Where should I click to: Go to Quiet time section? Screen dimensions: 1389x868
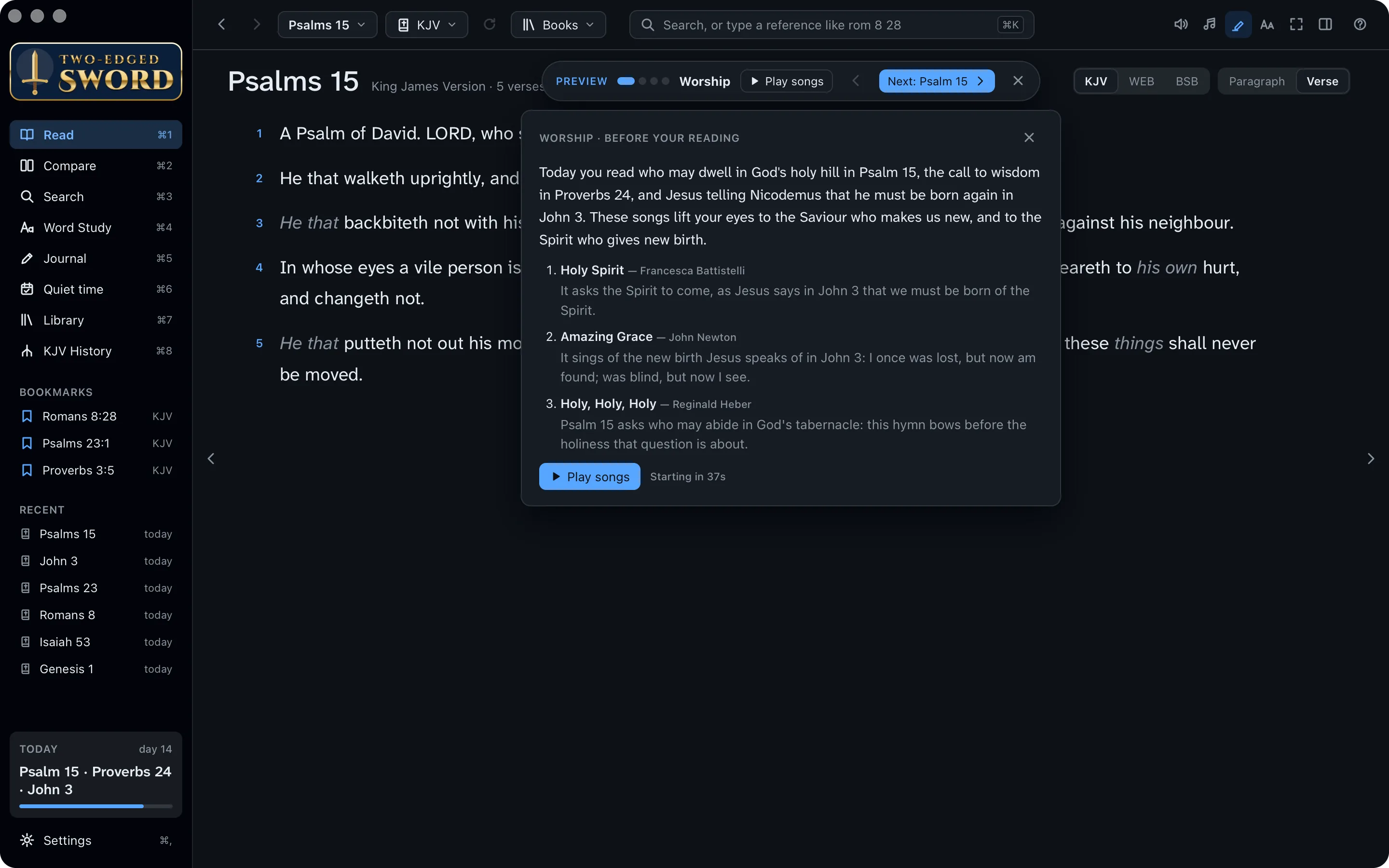[96, 289]
